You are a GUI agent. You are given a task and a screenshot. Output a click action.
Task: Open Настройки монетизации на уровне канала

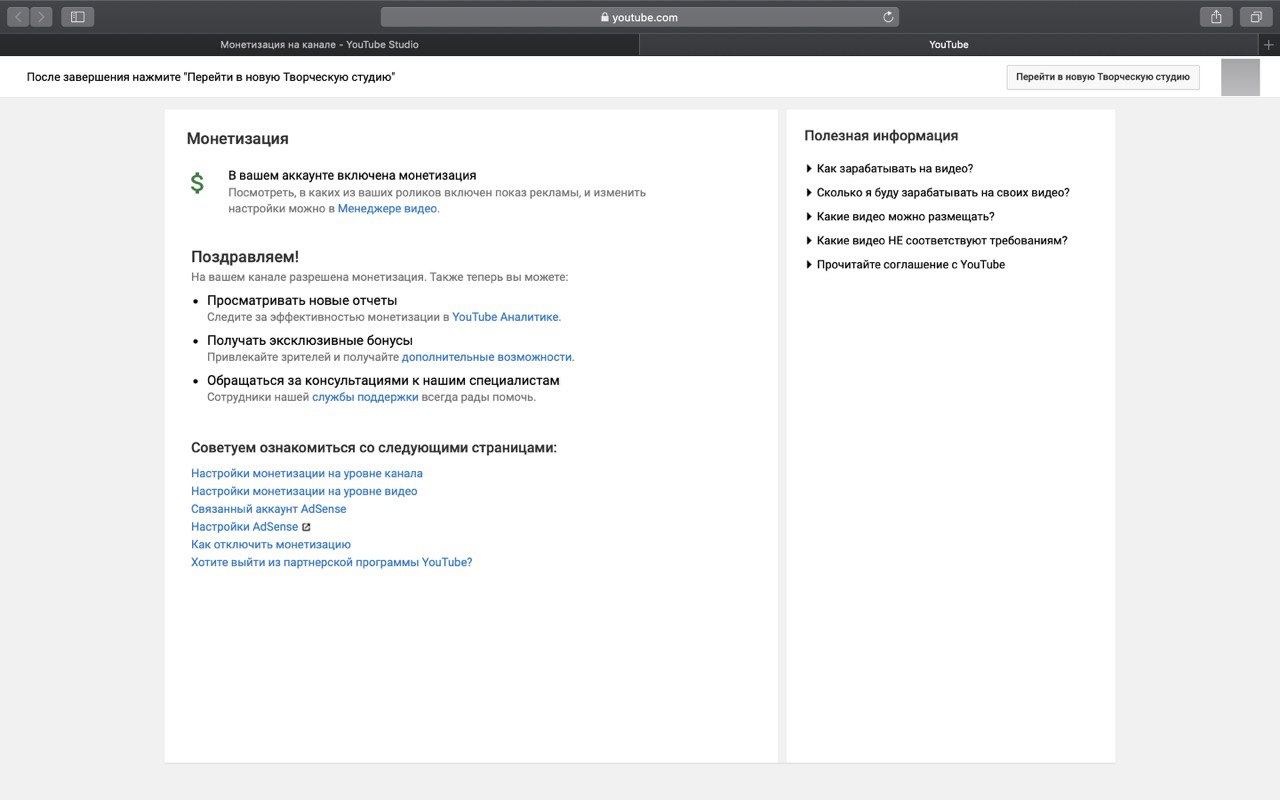(x=307, y=474)
